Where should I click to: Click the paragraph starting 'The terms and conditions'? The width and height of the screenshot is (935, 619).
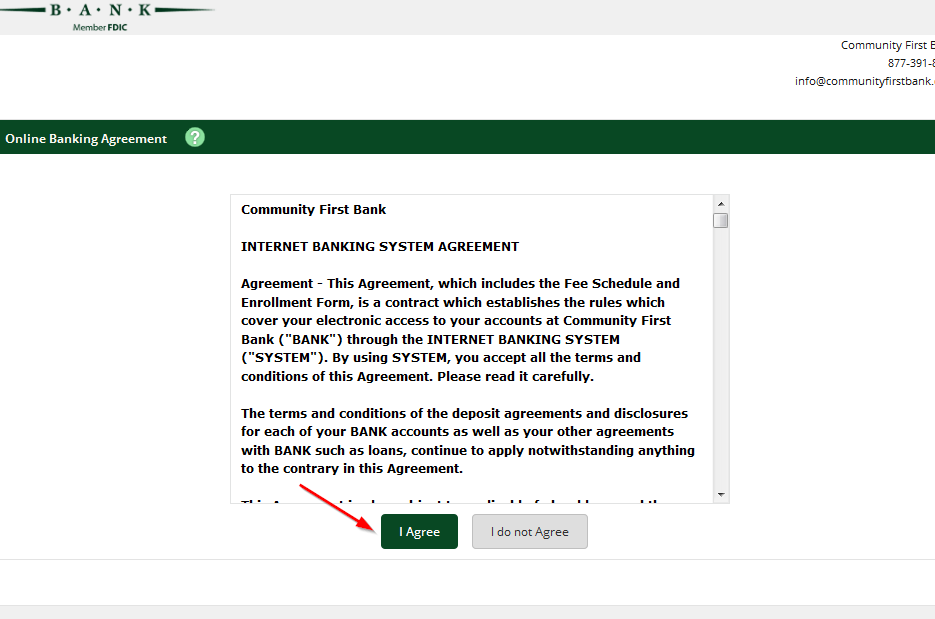click(x=468, y=441)
